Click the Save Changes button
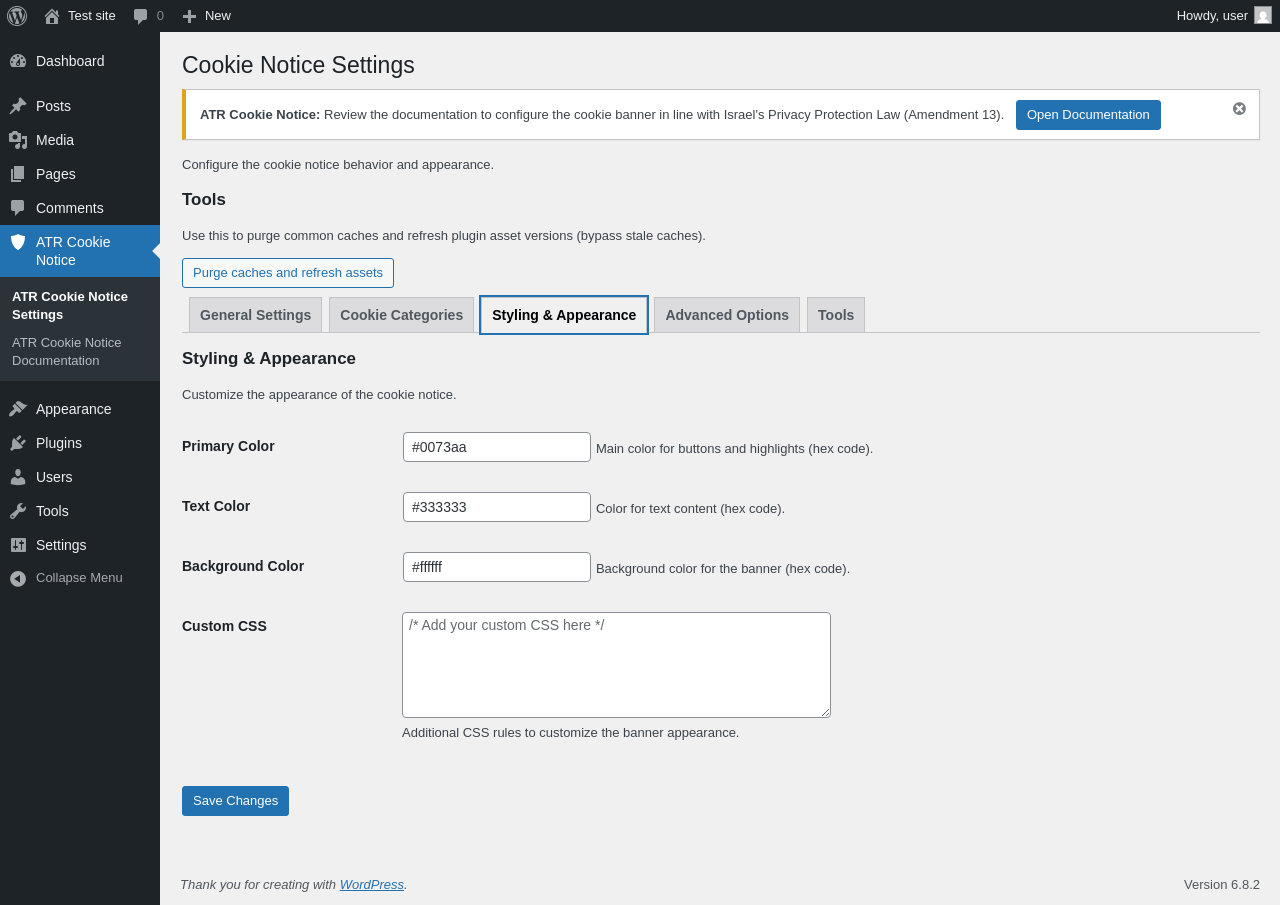Image resolution: width=1280 pixels, height=905 pixels. [235, 801]
